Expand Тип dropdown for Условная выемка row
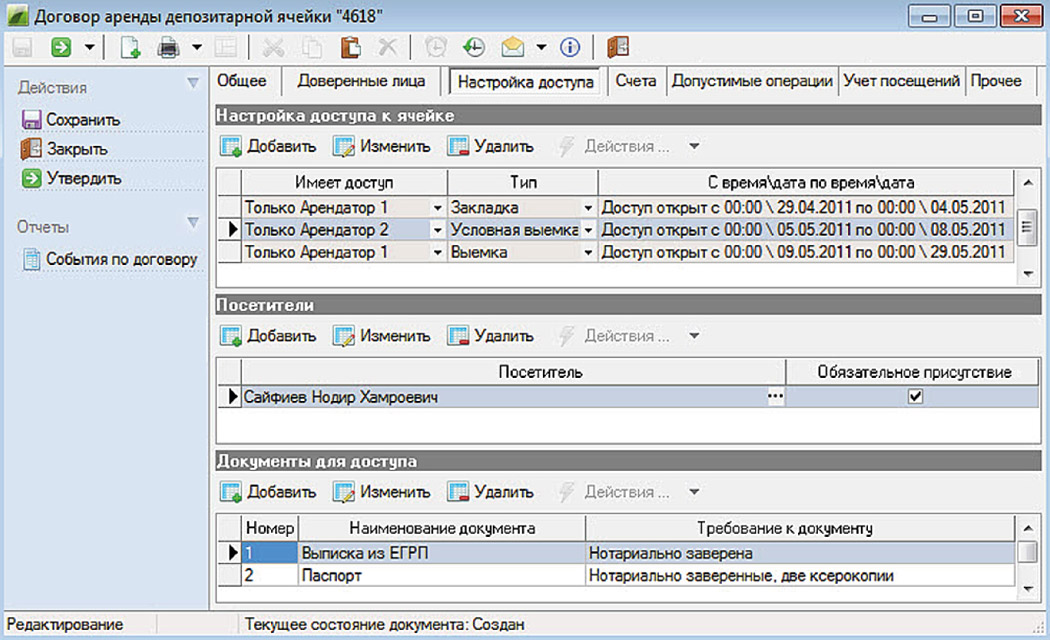 (588, 230)
